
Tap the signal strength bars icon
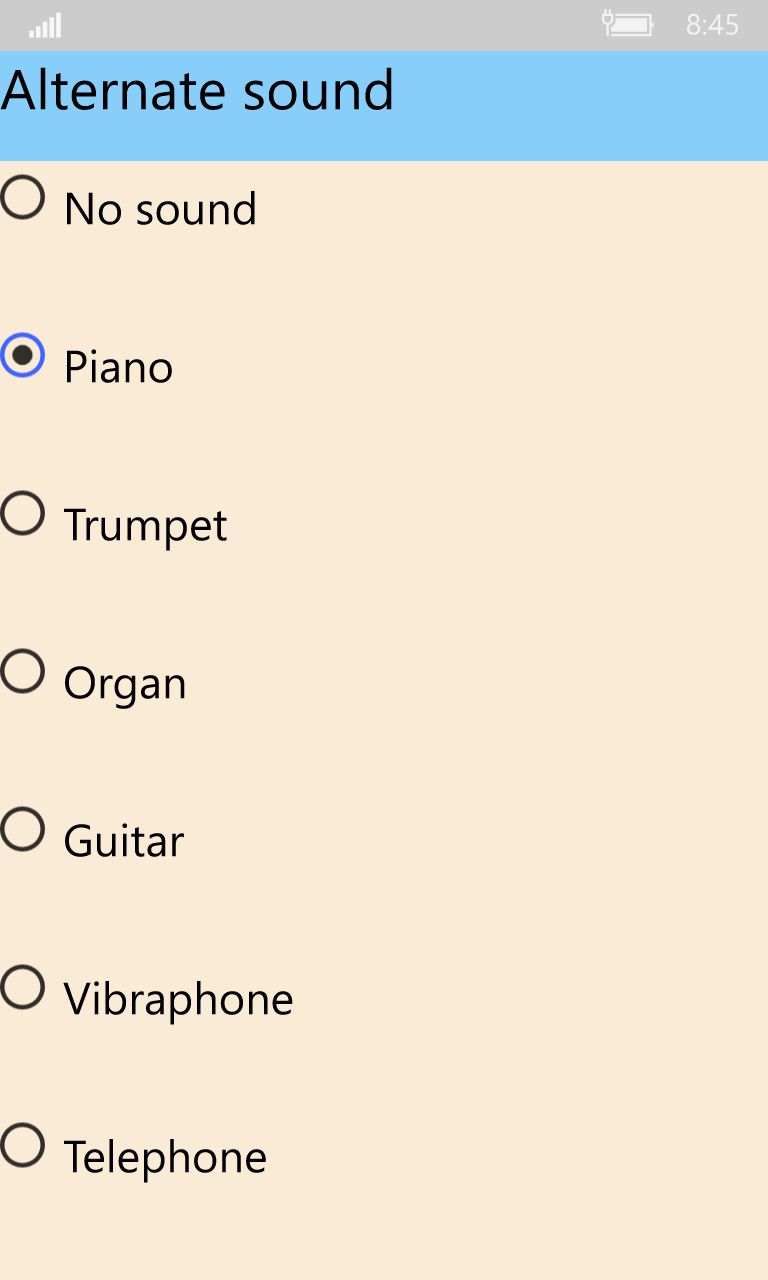pos(45,25)
